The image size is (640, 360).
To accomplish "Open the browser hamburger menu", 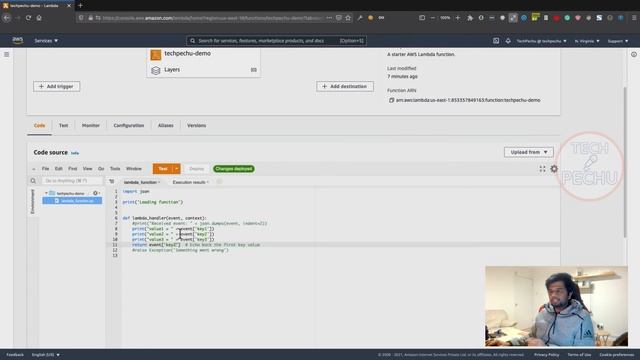I will tap(634, 18).
